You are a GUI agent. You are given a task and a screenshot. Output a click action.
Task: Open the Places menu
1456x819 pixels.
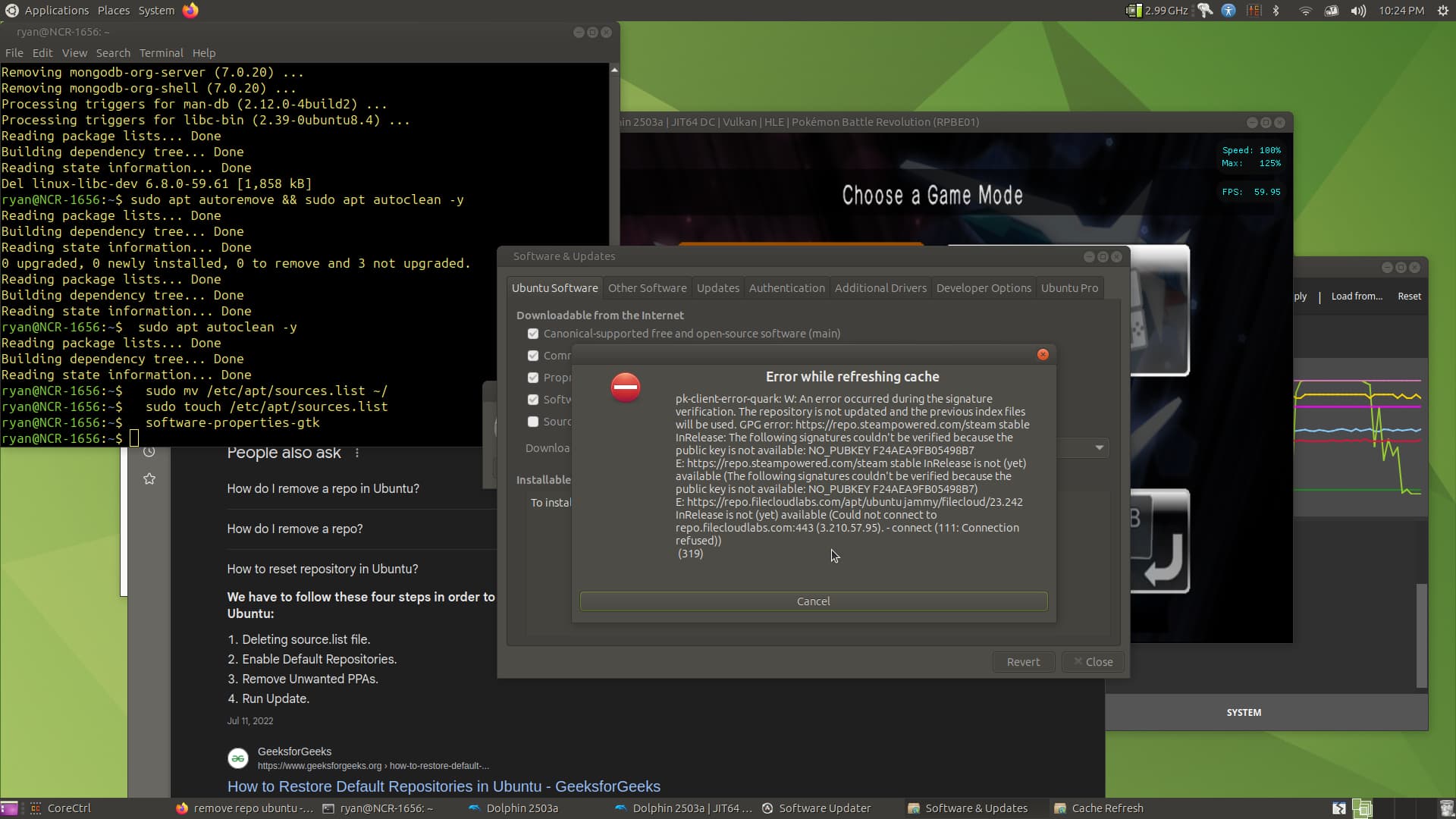(114, 11)
